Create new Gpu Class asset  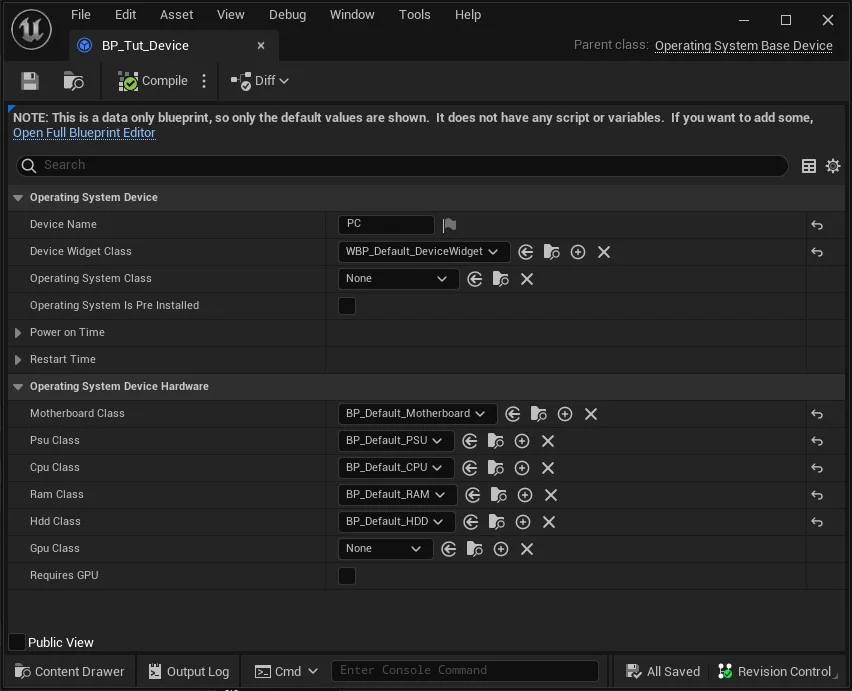[x=500, y=549]
